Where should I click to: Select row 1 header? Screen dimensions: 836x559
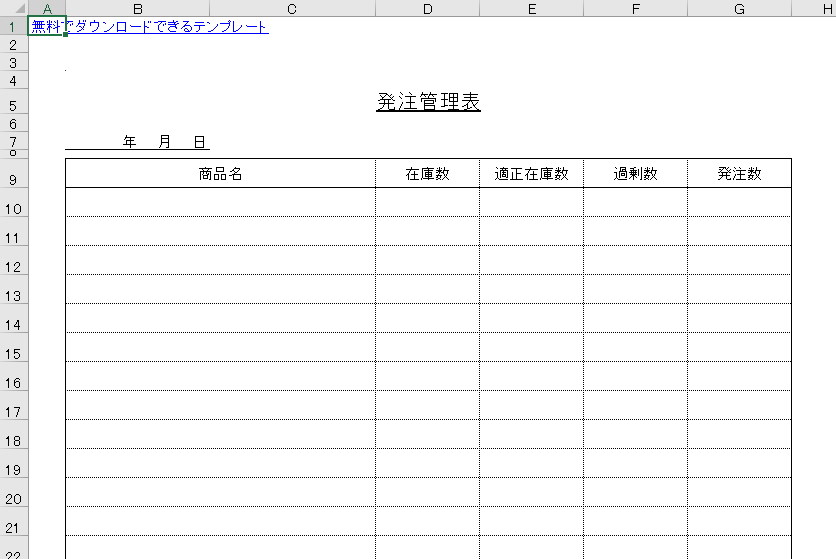tap(13, 26)
